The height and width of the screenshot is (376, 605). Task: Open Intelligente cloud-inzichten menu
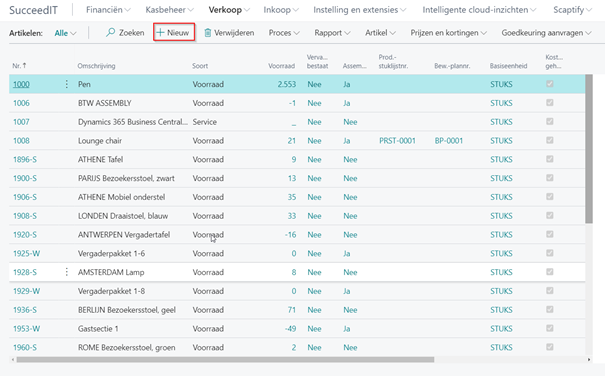click(x=479, y=10)
